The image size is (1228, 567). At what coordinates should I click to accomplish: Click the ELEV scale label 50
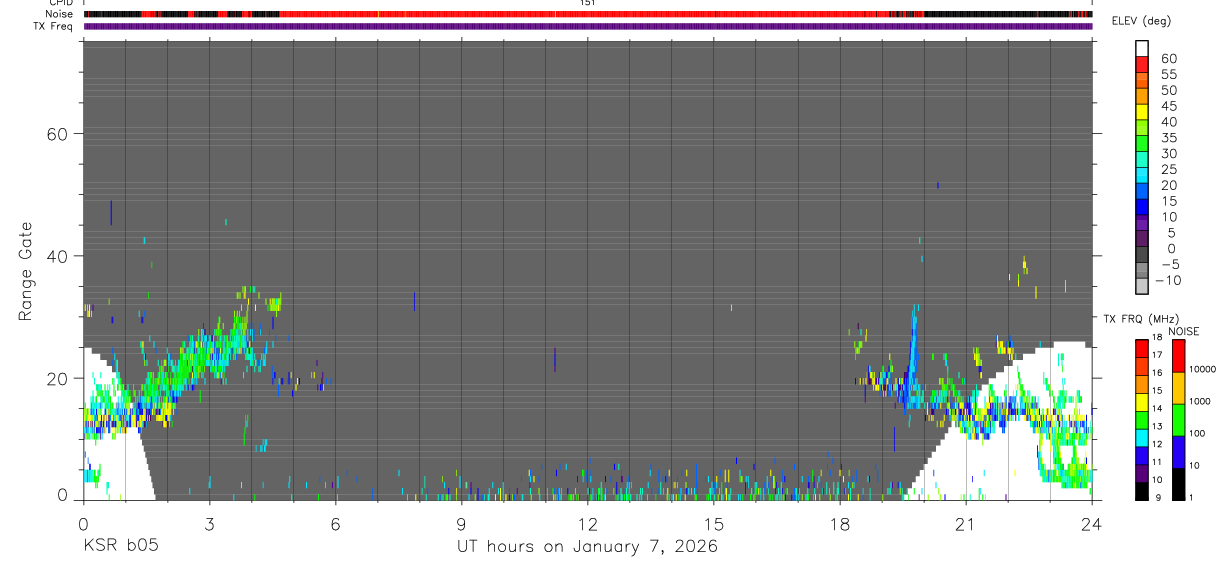tap(1169, 90)
